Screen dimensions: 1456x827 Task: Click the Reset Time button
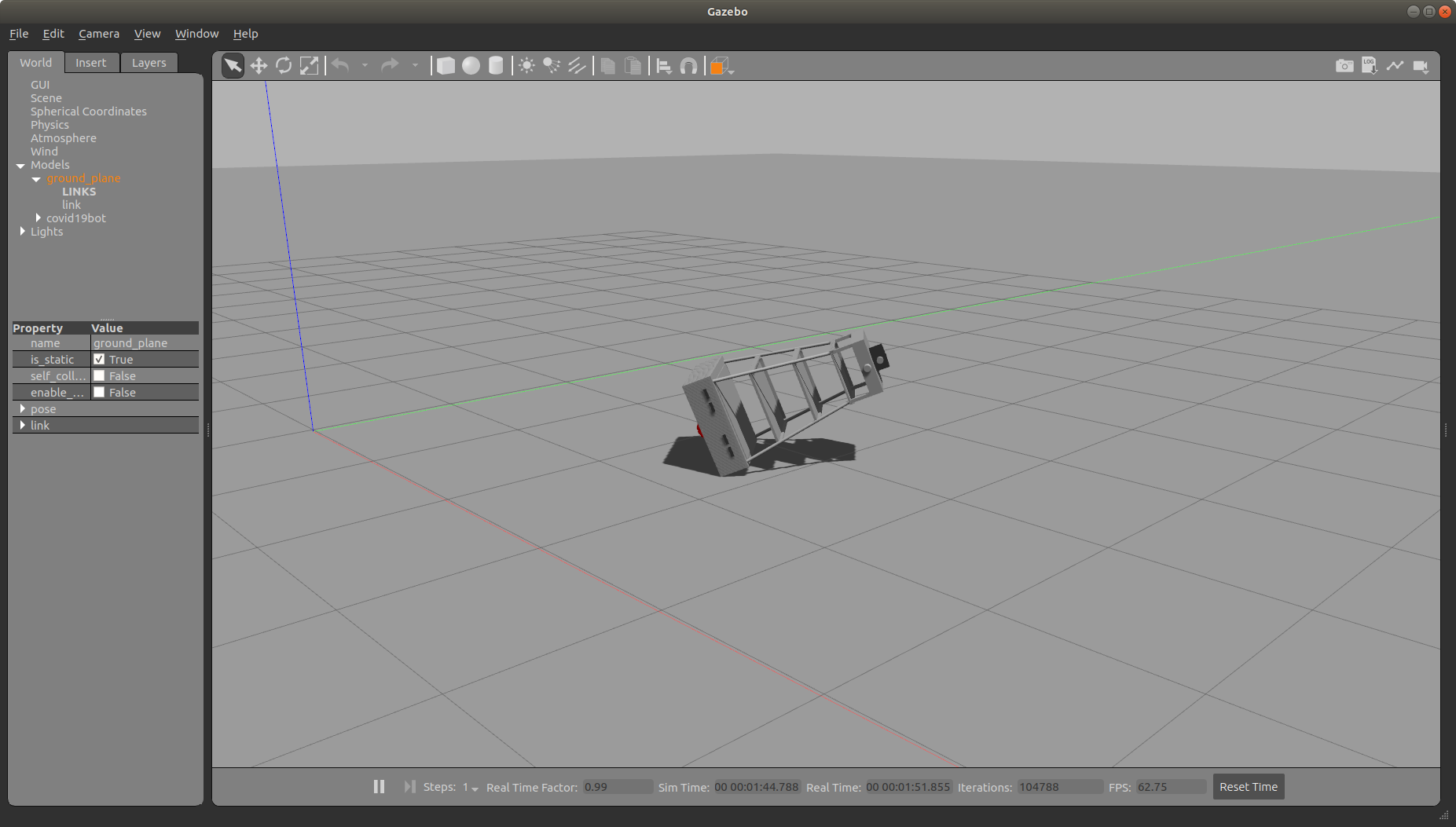point(1249,786)
